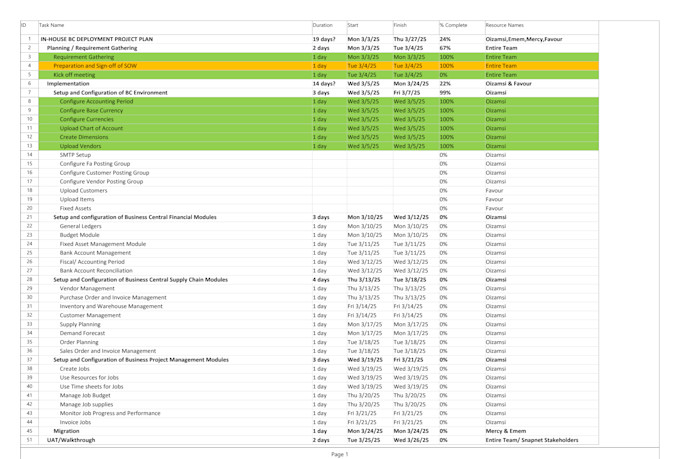Click Inventory and Warehouse Management task name

point(111,306)
